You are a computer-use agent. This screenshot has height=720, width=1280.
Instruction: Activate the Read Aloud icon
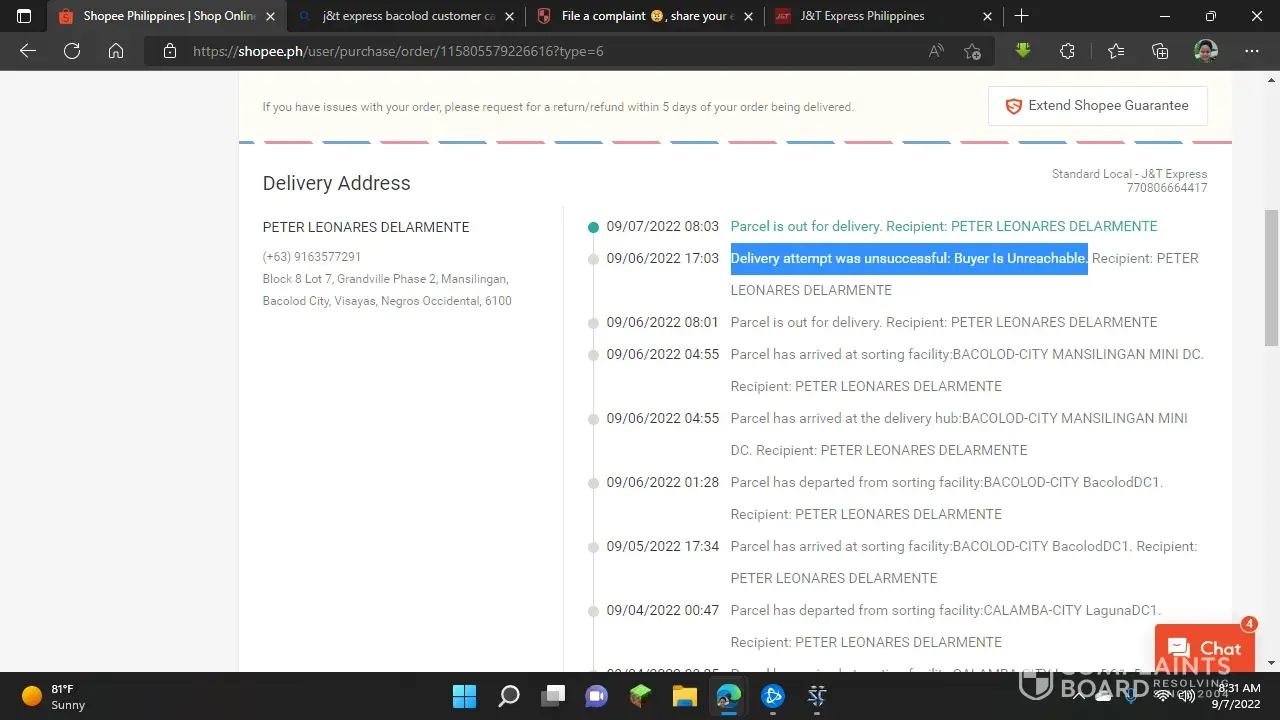(936, 51)
